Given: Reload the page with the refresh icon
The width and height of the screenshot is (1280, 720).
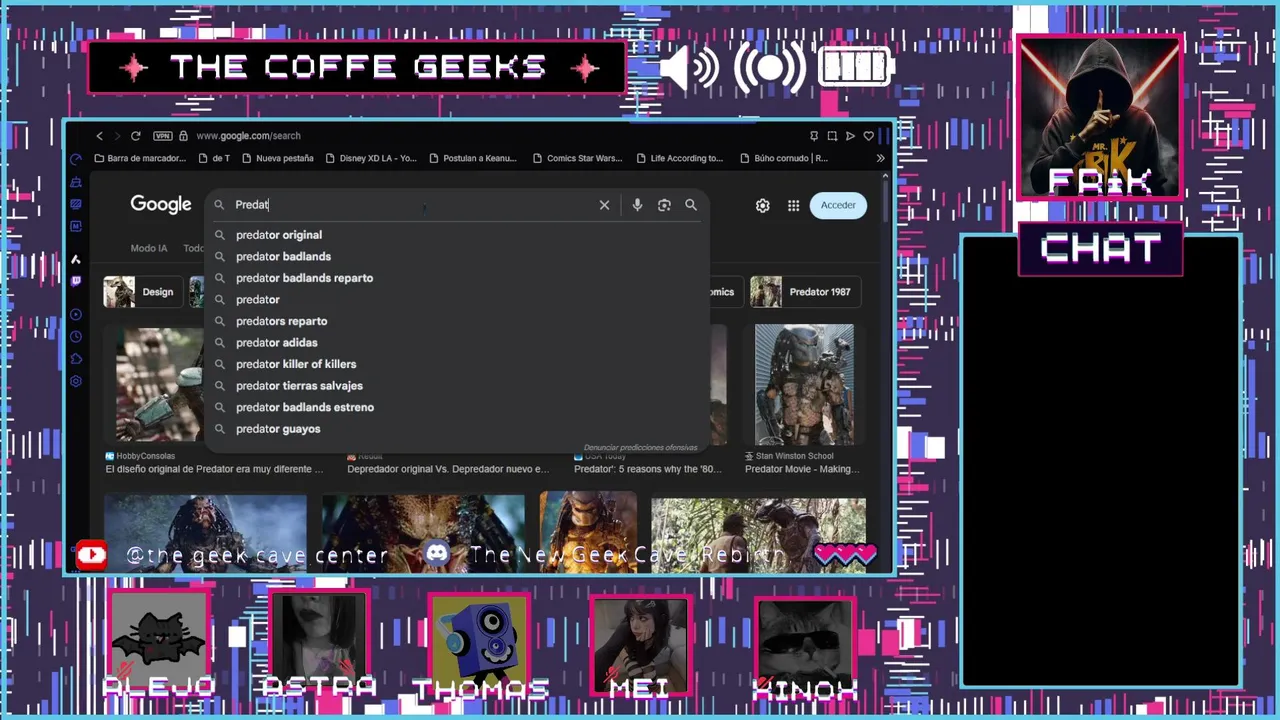Looking at the screenshot, I should pos(136,136).
